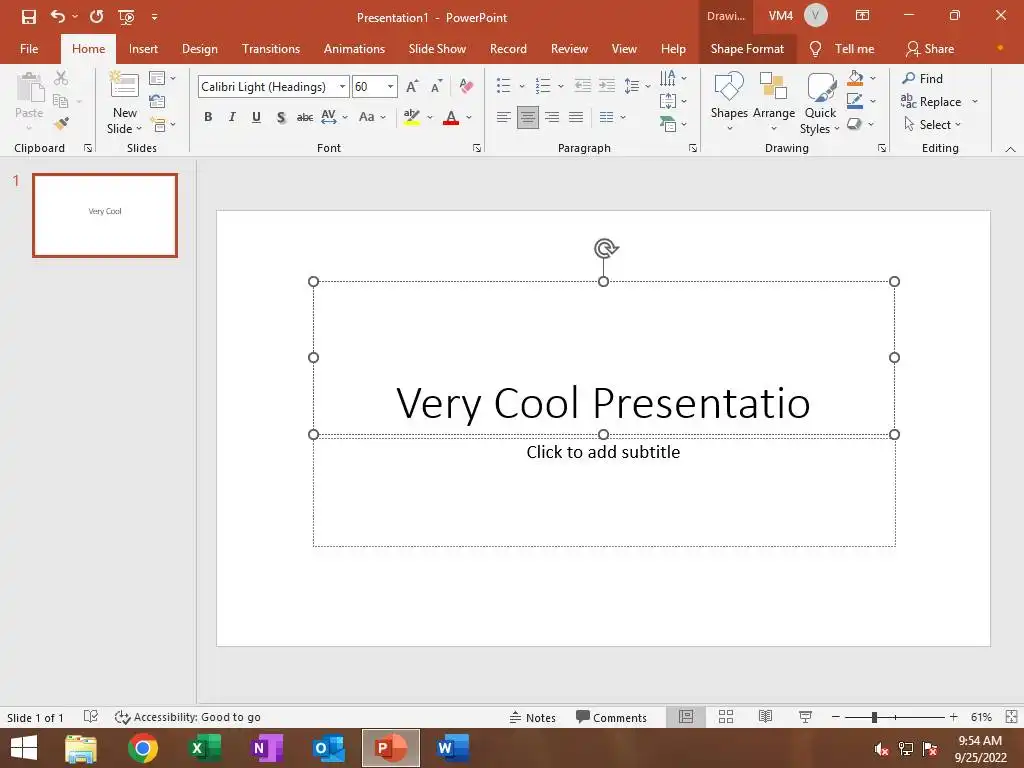1024x768 pixels.
Task: Open the Arrange objects menu
Action: coord(773,100)
